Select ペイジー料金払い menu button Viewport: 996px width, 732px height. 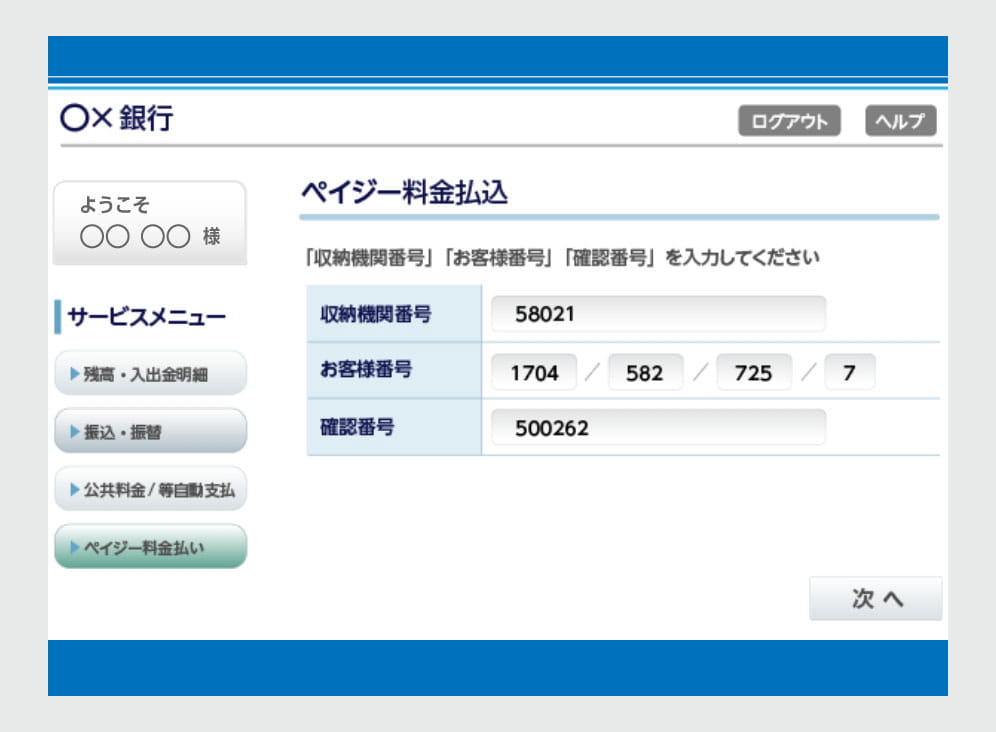point(150,547)
